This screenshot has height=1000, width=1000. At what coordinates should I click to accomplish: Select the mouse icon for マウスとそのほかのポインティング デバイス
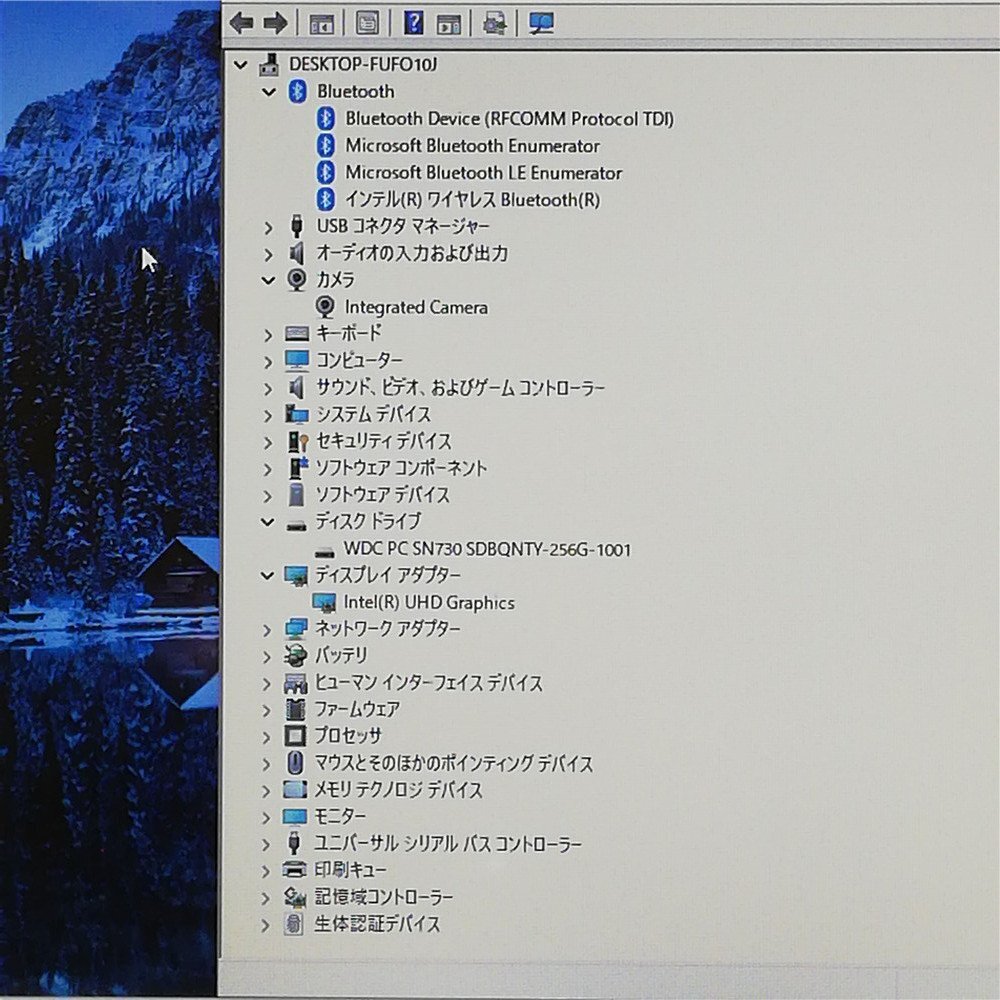[x=295, y=763]
